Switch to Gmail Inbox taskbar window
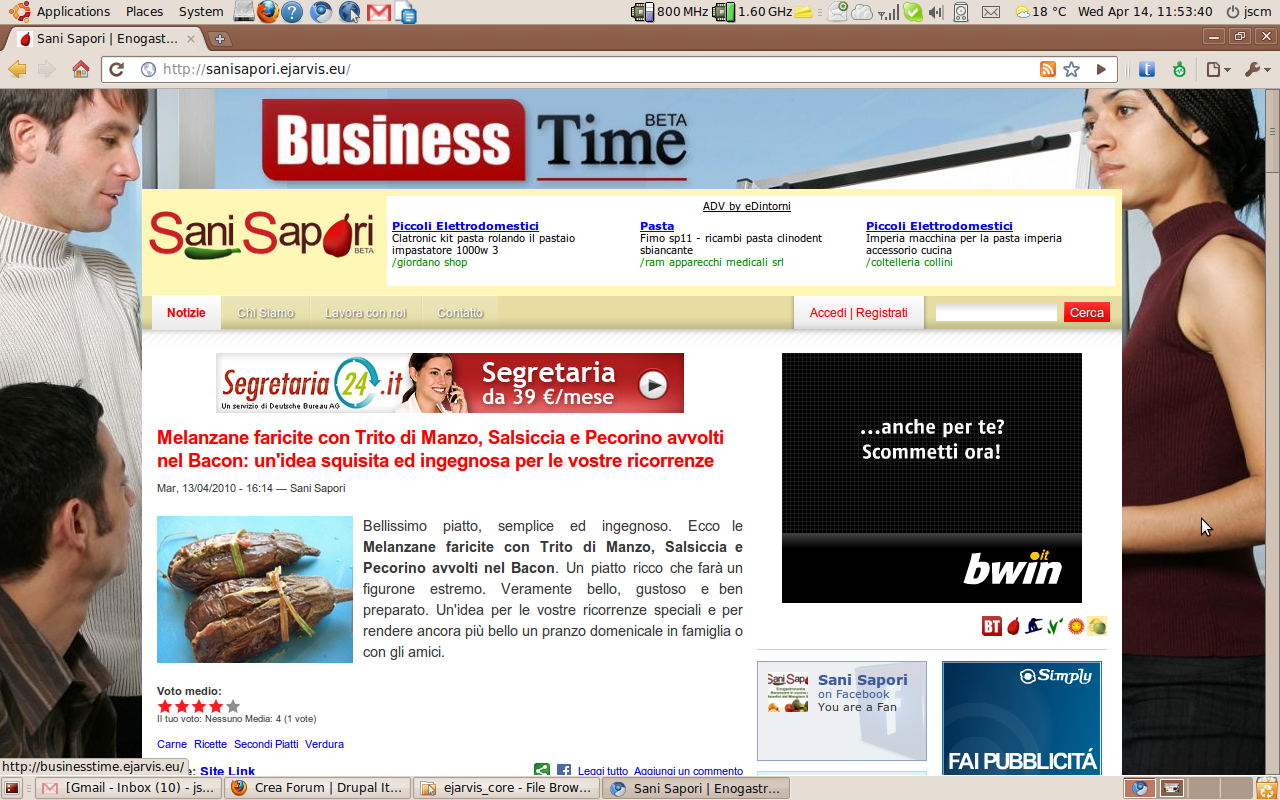This screenshot has height=800, width=1280. [x=129, y=788]
